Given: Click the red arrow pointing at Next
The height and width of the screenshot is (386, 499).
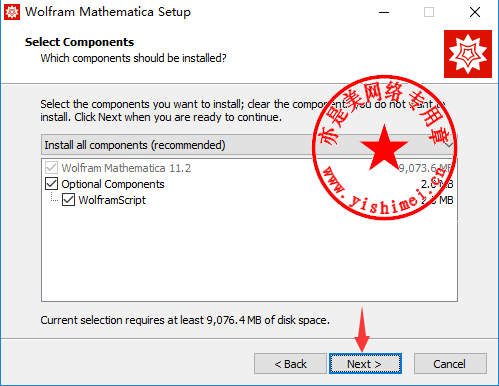Looking at the screenshot, I should pos(362,329).
